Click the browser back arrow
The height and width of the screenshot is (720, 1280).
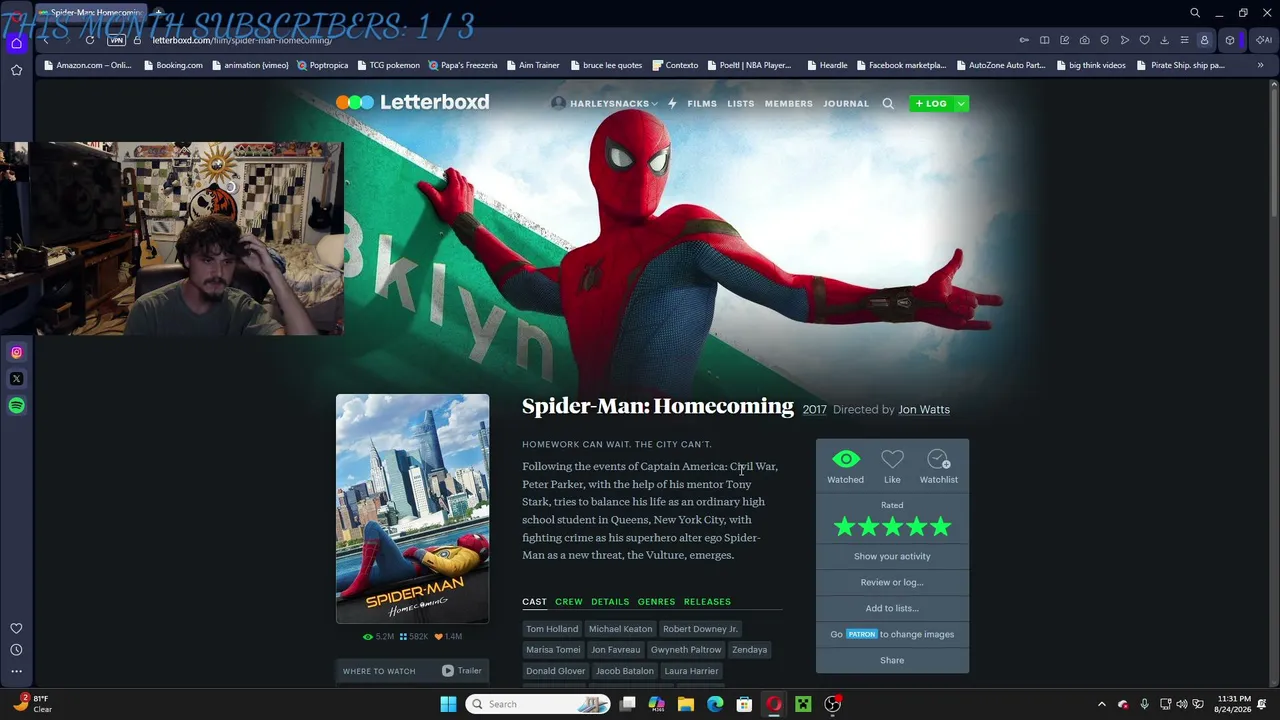coord(46,40)
